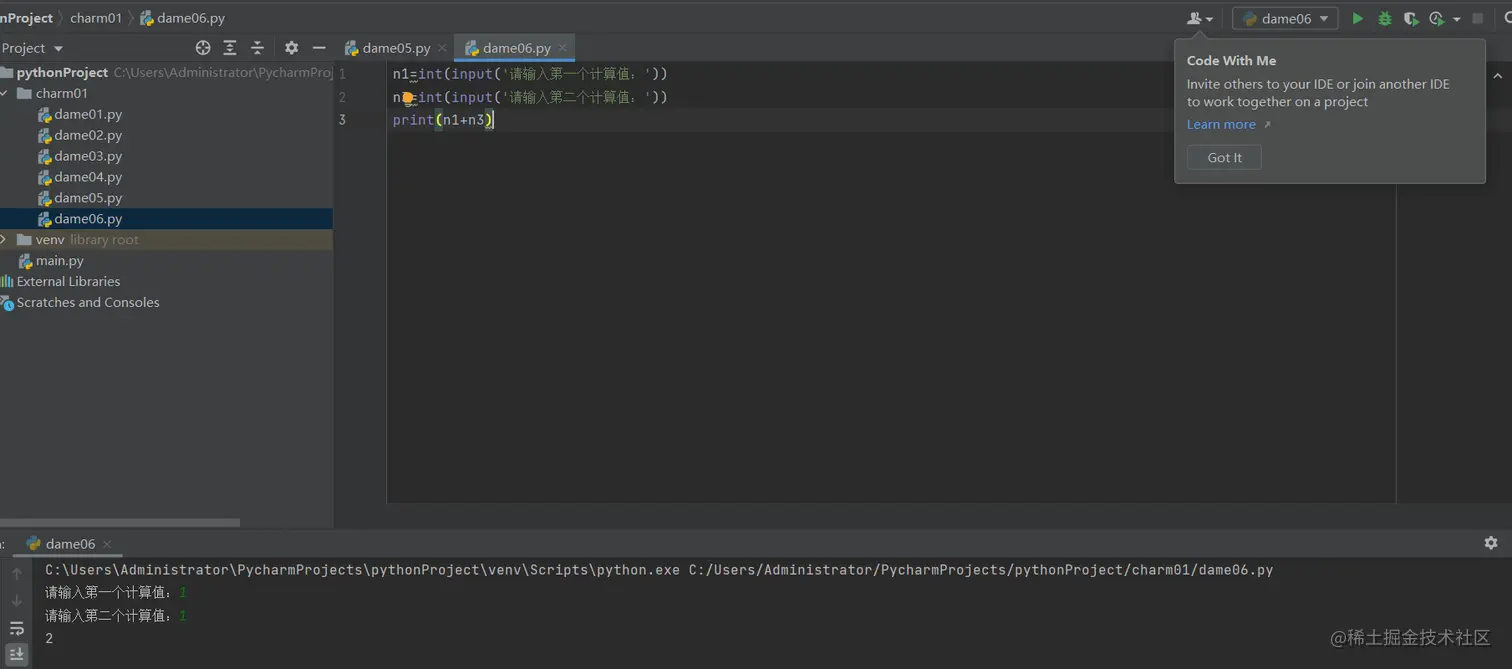Click the charm01 folder icon

tap(25, 93)
